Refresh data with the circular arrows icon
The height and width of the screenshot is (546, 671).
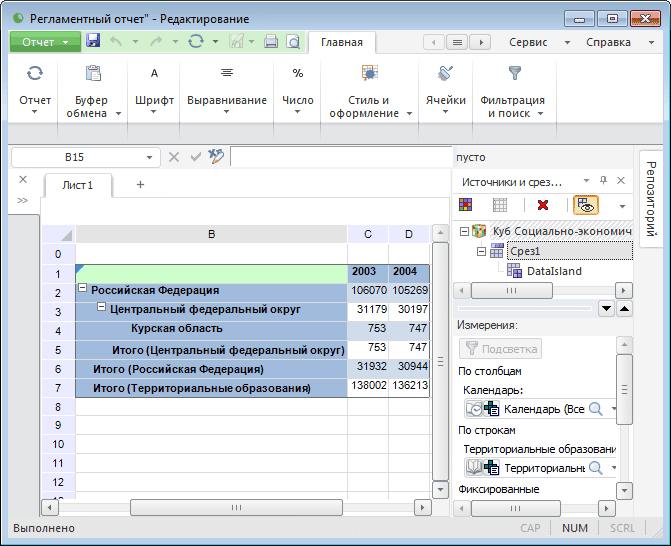pos(196,42)
